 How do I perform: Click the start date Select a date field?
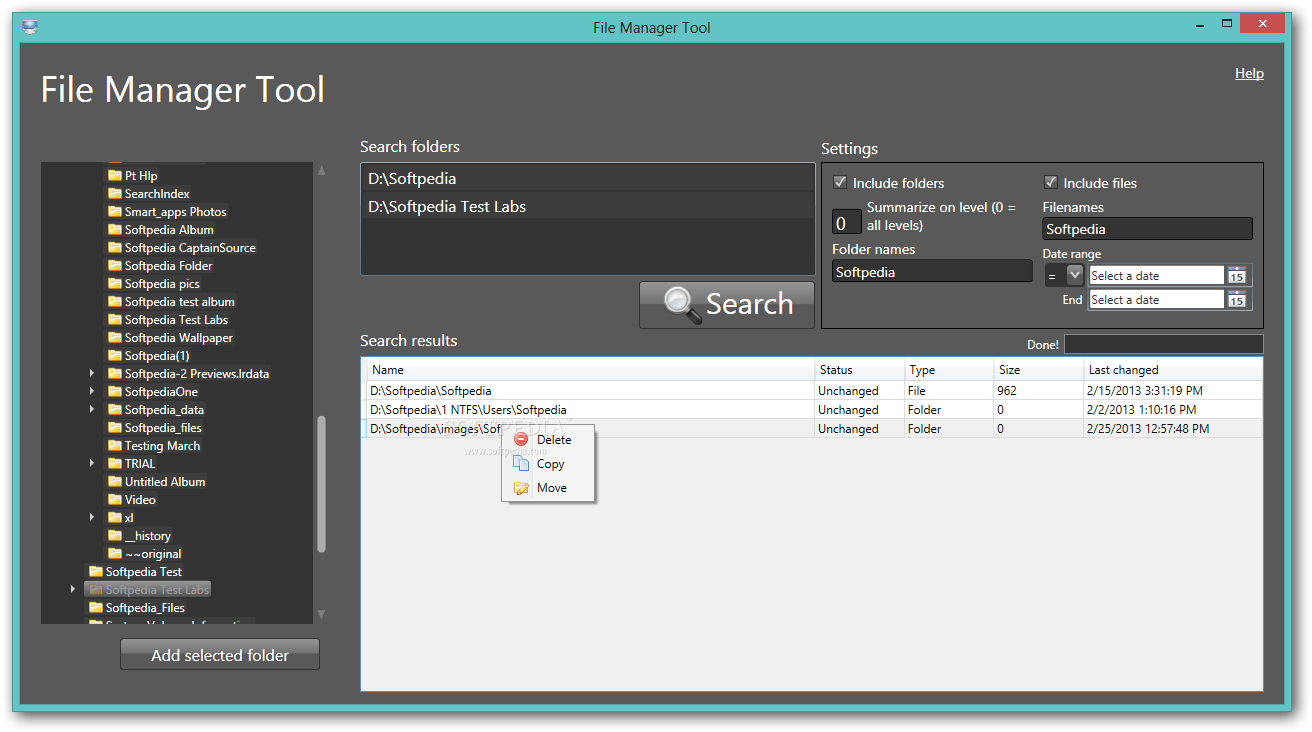click(1156, 276)
